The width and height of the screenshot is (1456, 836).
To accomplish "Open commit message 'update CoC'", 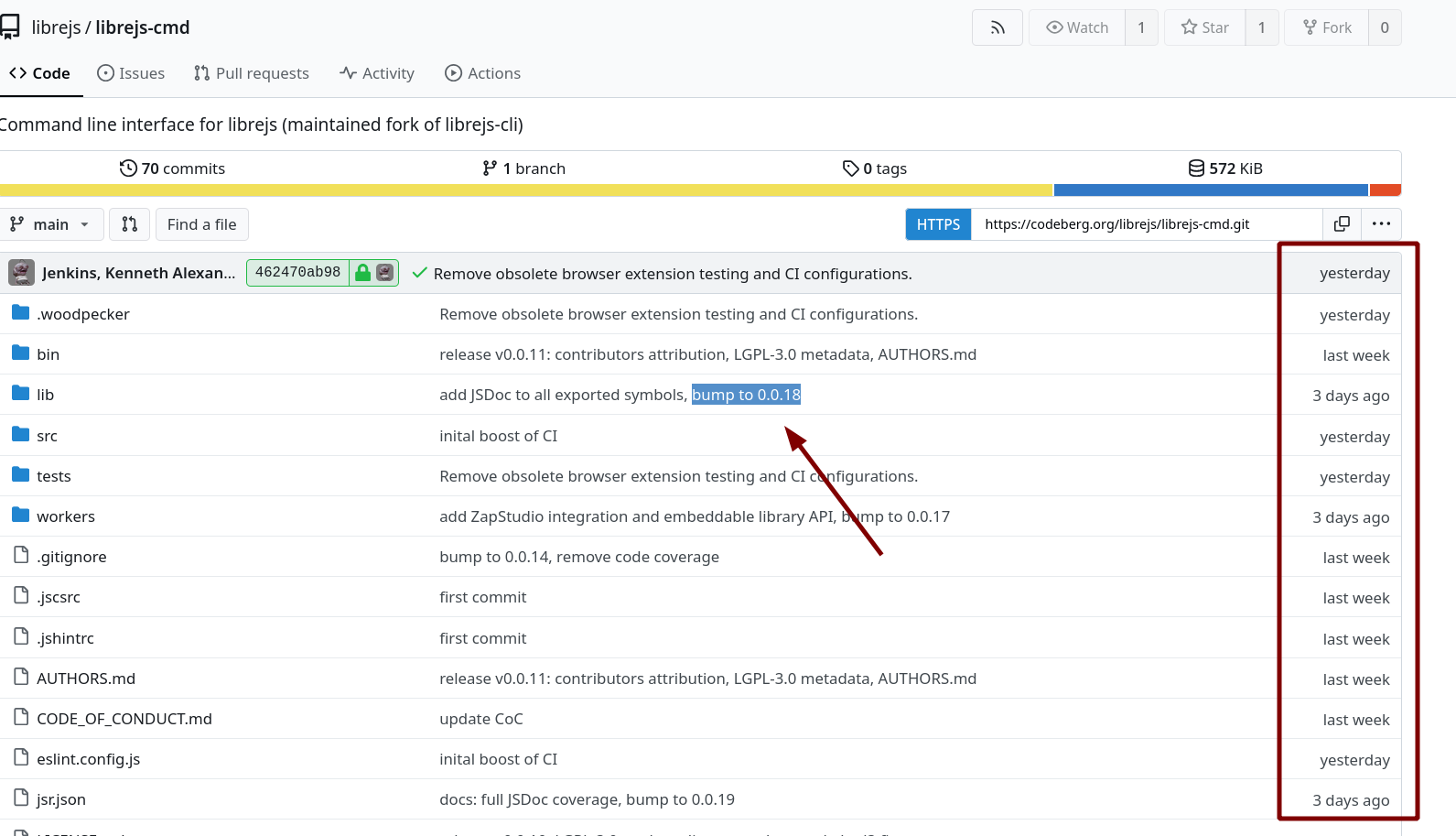I will click(x=481, y=719).
